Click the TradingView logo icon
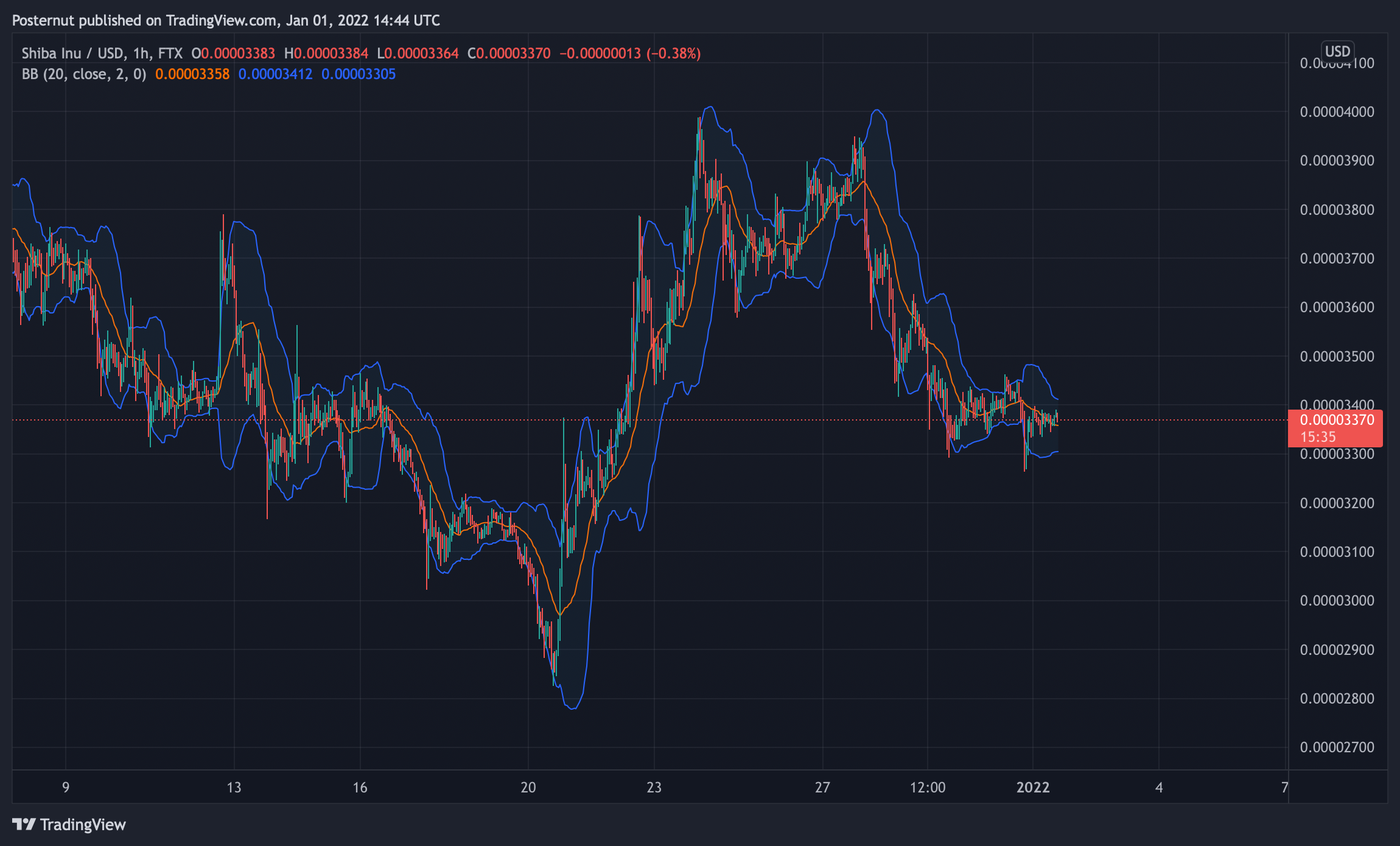1400x846 pixels. tap(24, 824)
